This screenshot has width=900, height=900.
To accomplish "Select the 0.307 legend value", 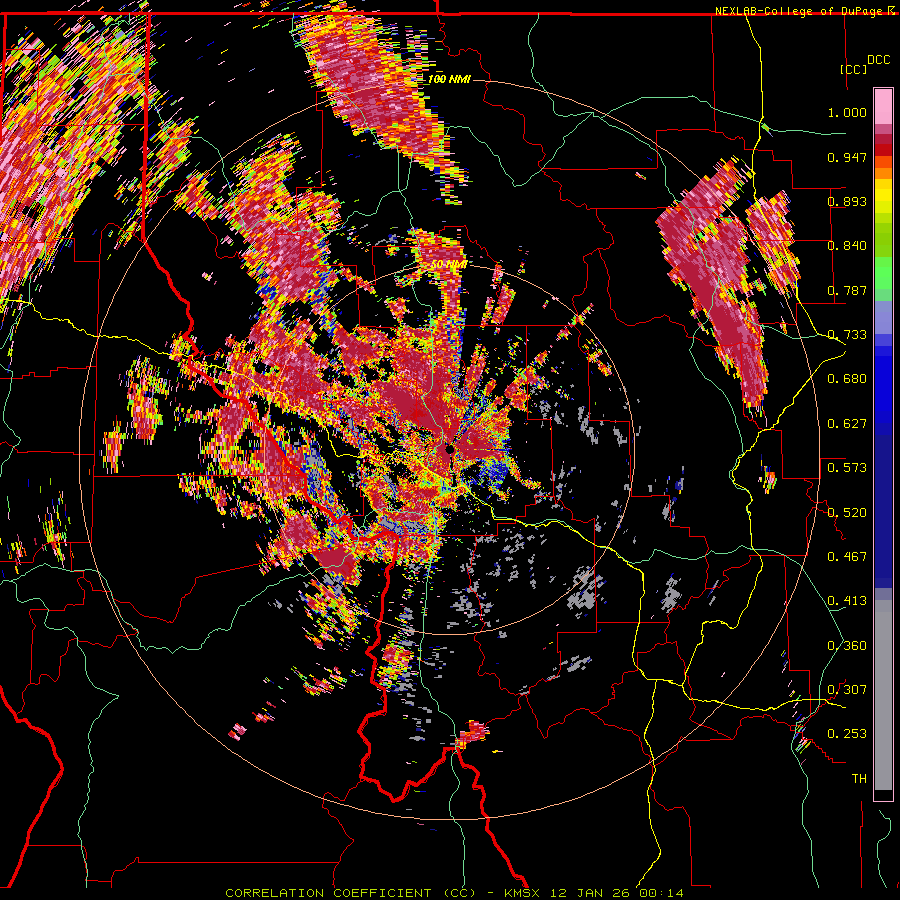I will point(847,690).
